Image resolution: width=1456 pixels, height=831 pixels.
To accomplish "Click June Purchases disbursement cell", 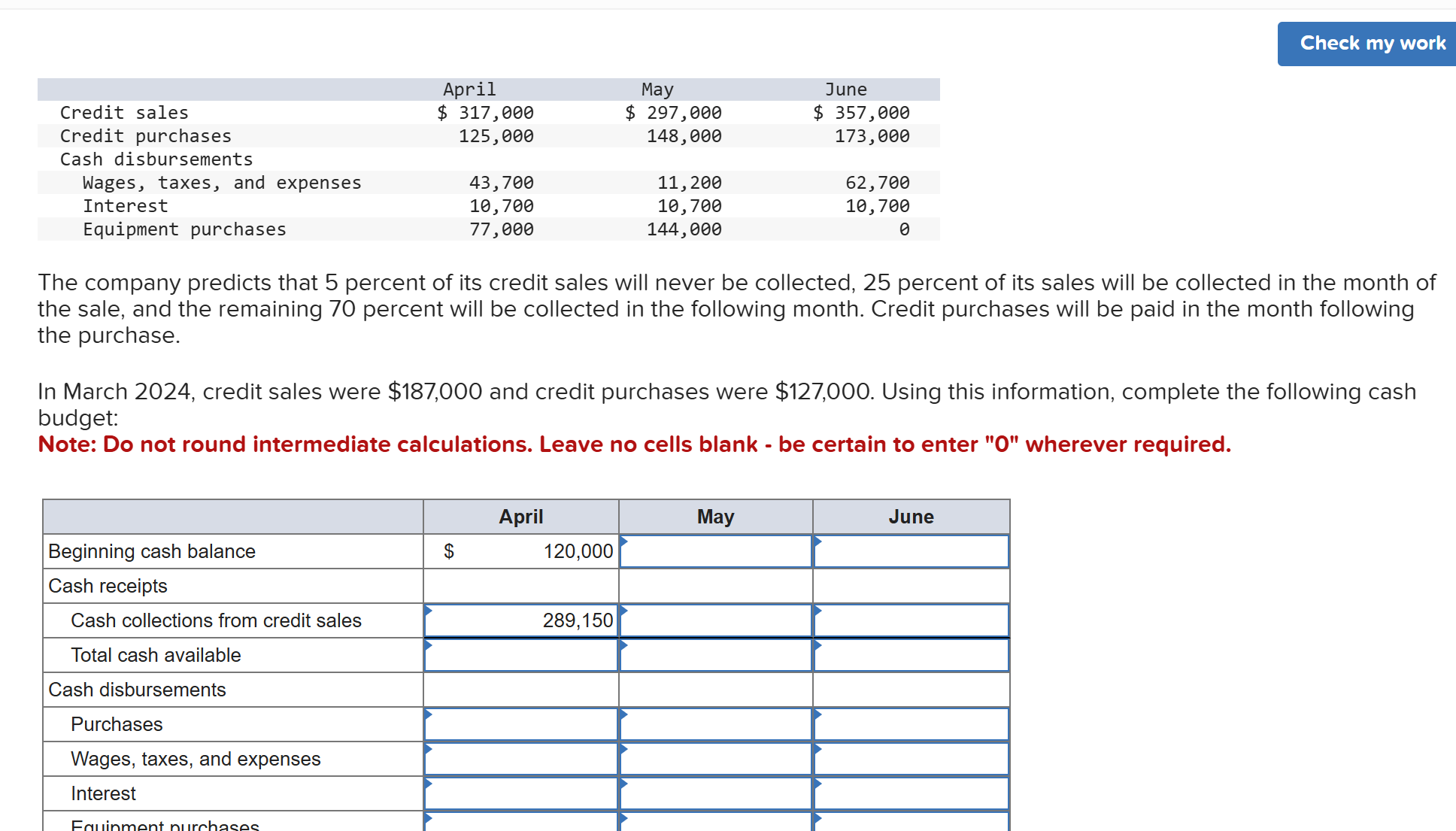I will 911,724.
